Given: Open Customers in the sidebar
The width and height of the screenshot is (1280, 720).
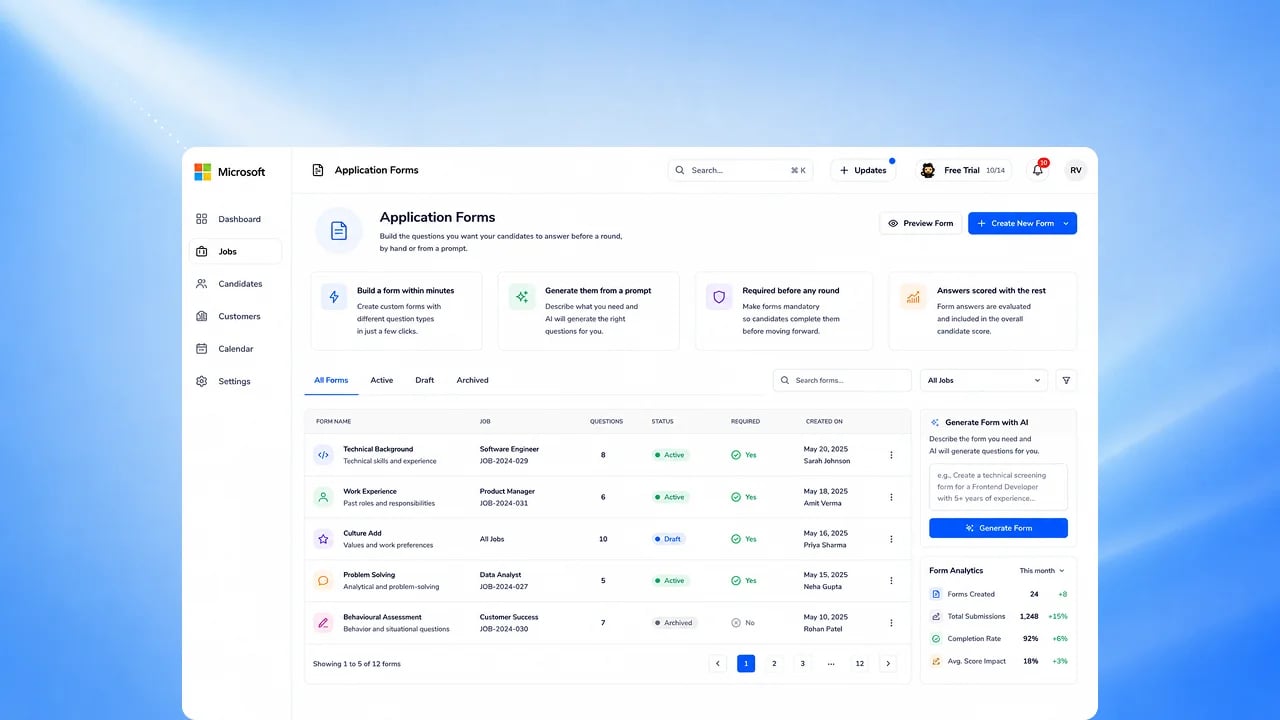Looking at the screenshot, I should 235,316.
